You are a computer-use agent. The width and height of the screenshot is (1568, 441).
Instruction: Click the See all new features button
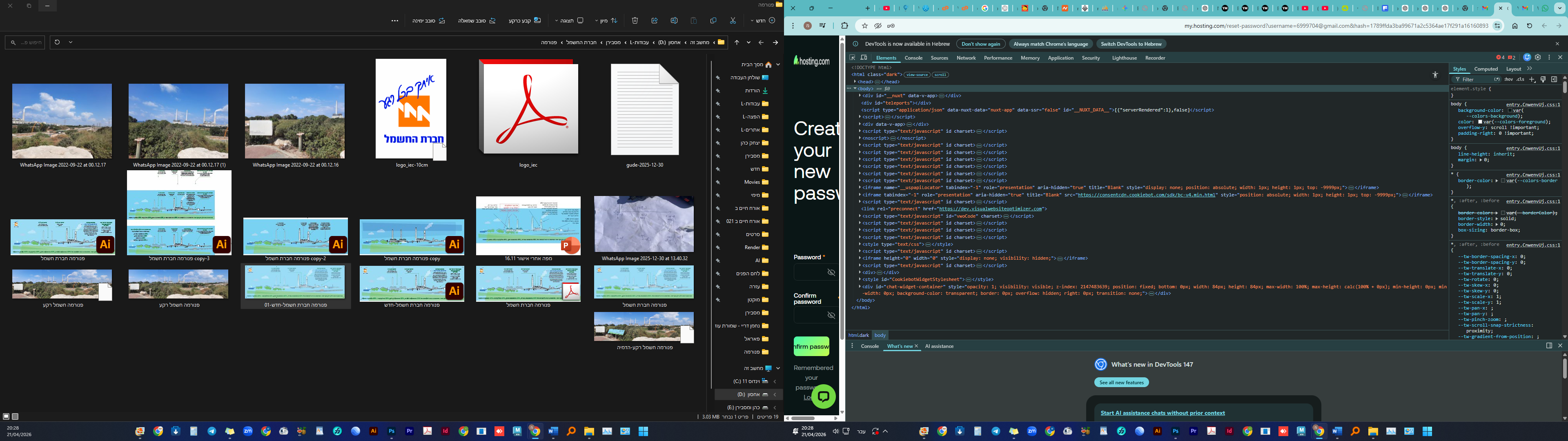tap(1121, 383)
